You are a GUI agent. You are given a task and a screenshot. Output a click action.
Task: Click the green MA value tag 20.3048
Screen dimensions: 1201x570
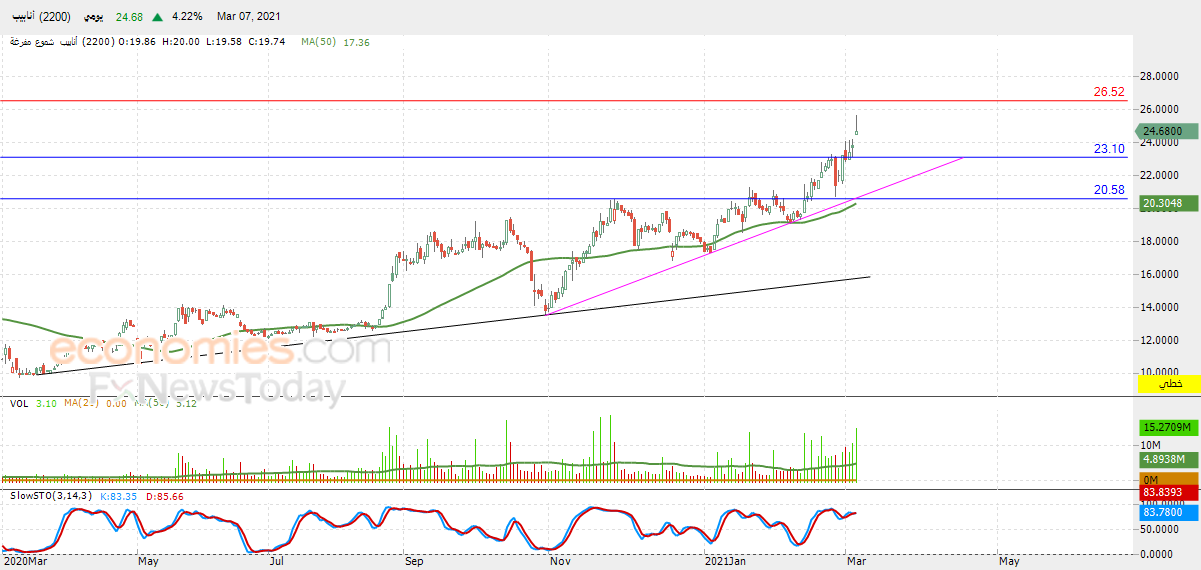point(1162,203)
